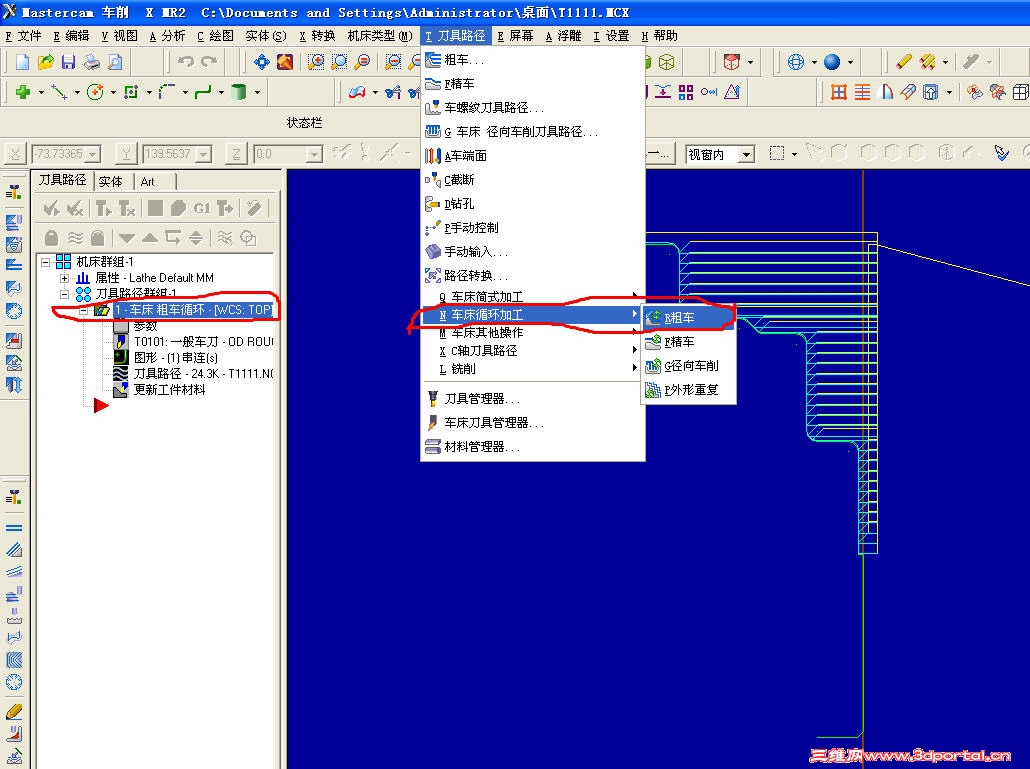Select R粗车 in the submenu

click(688, 318)
